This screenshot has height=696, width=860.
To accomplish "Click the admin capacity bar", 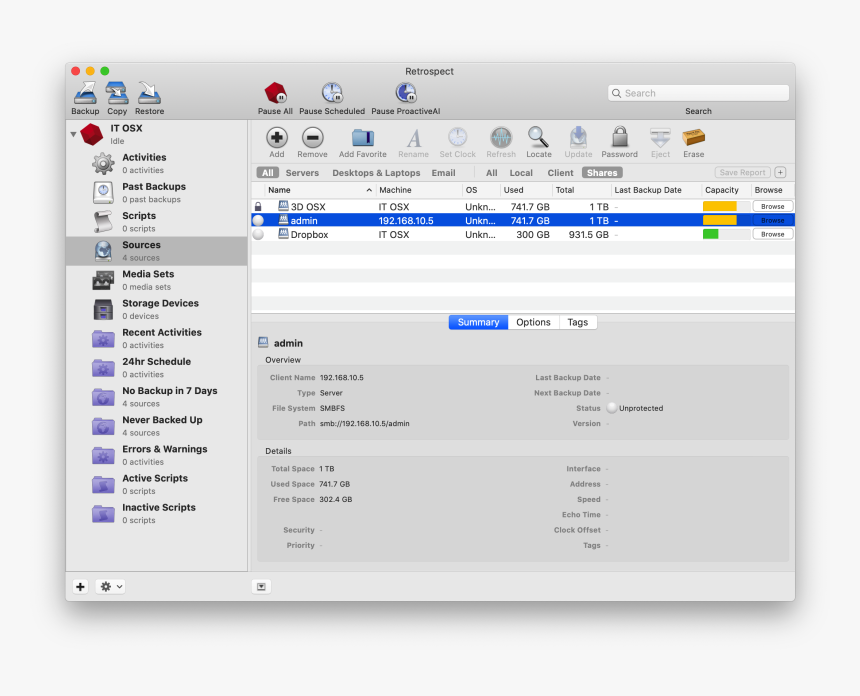I will 726,220.
